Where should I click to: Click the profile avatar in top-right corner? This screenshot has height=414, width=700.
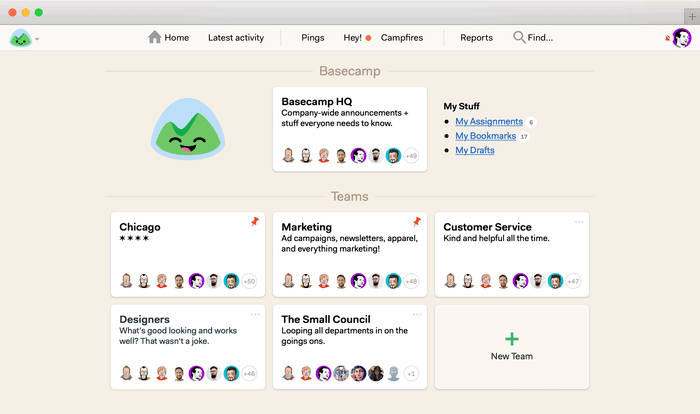click(x=681, y=38)
